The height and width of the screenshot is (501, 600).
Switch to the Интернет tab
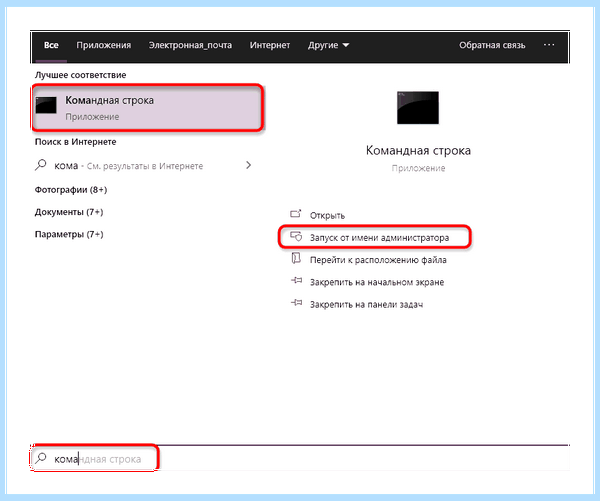tap(270, 45)
